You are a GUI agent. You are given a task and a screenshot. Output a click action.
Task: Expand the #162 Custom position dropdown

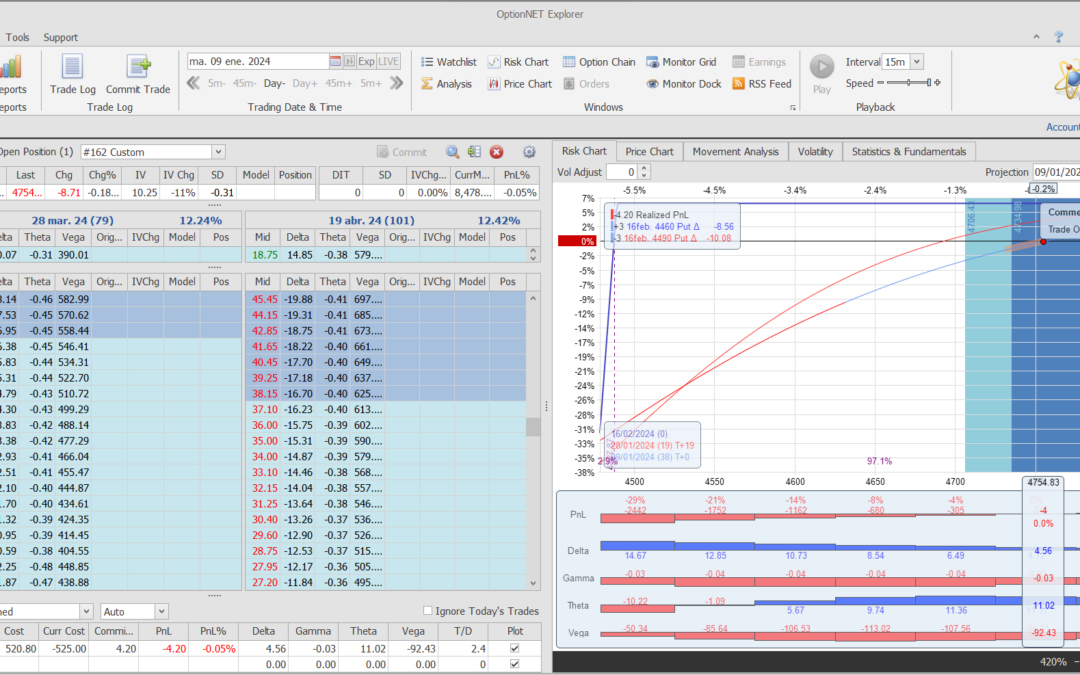[218, 152]
